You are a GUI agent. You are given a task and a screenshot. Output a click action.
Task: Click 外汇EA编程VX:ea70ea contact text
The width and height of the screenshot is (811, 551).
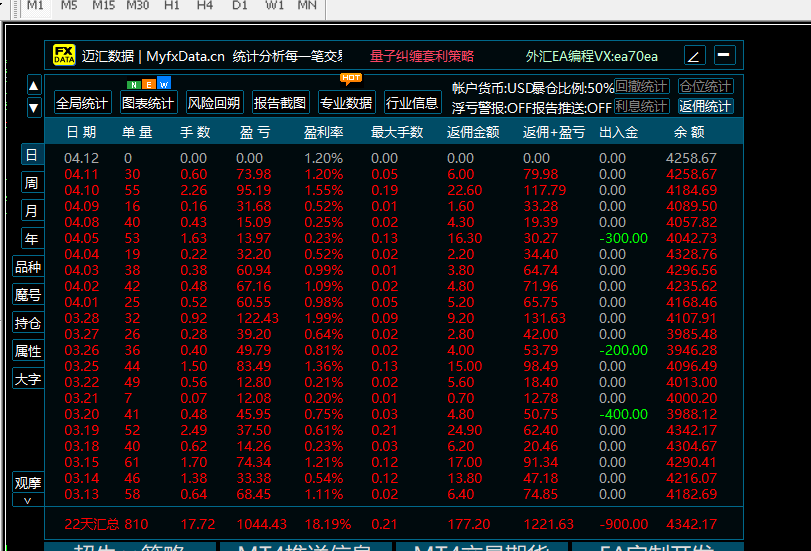click(x=592, y=56)
